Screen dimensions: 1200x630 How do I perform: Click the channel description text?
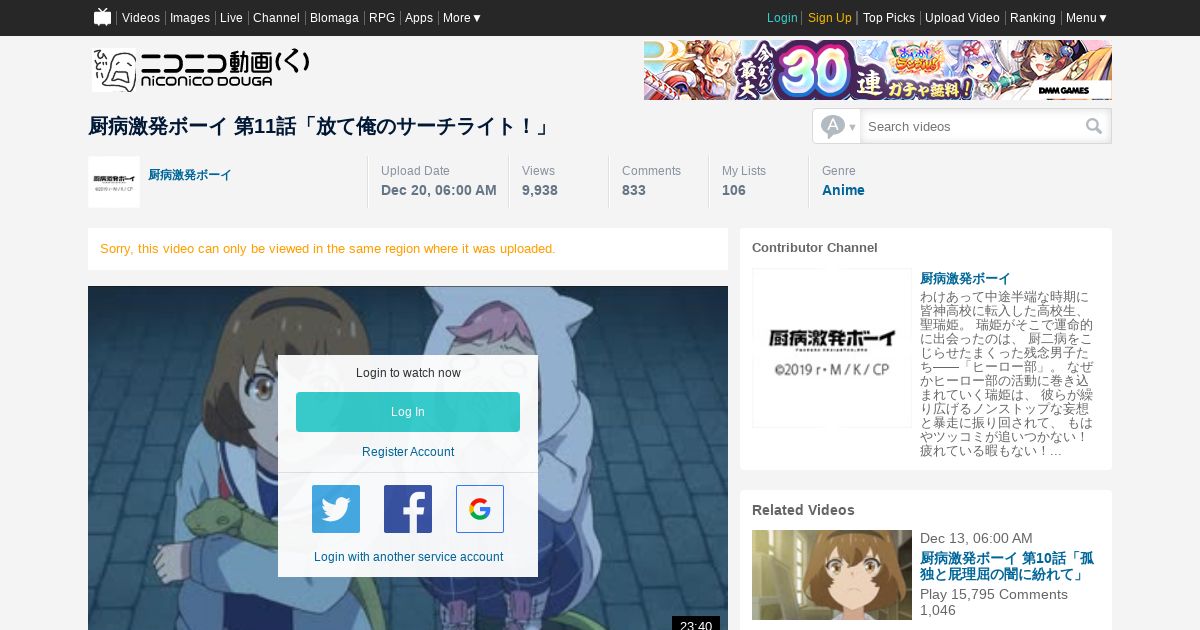click(x=1007, y=374)
